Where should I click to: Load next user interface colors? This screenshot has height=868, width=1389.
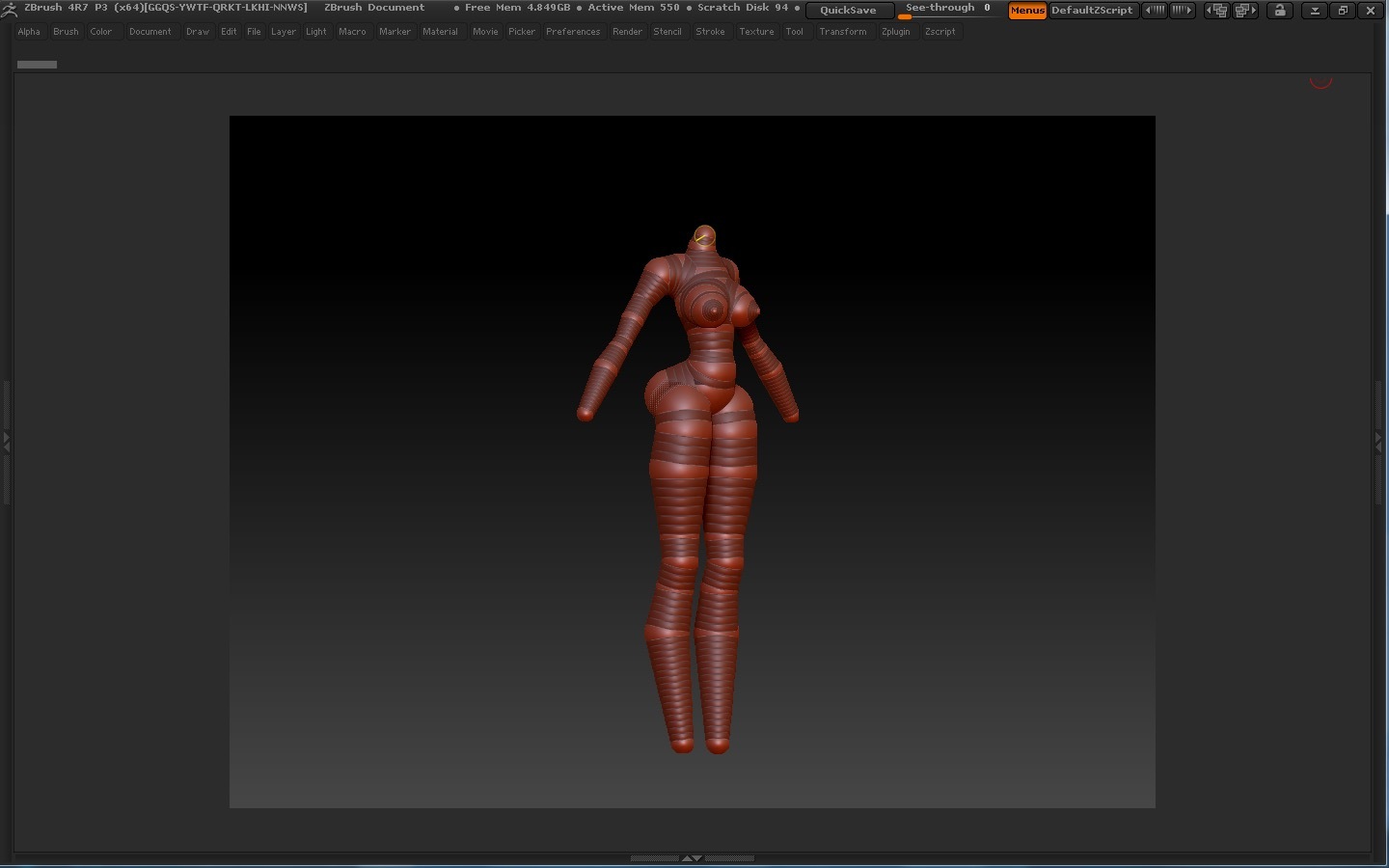pyautogui.click(x=1183, y=10)
